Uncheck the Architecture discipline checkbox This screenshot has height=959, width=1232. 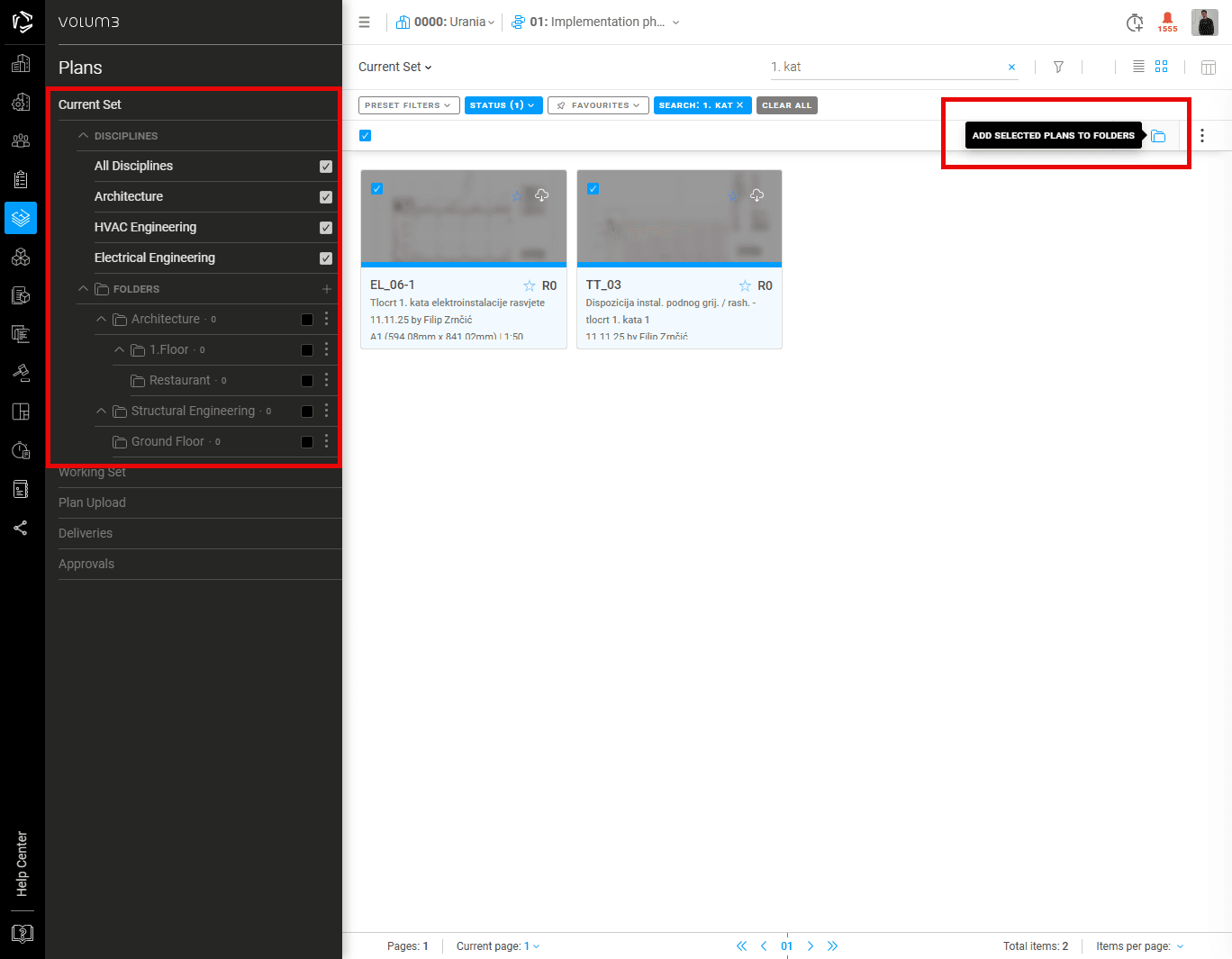[326, 197]
